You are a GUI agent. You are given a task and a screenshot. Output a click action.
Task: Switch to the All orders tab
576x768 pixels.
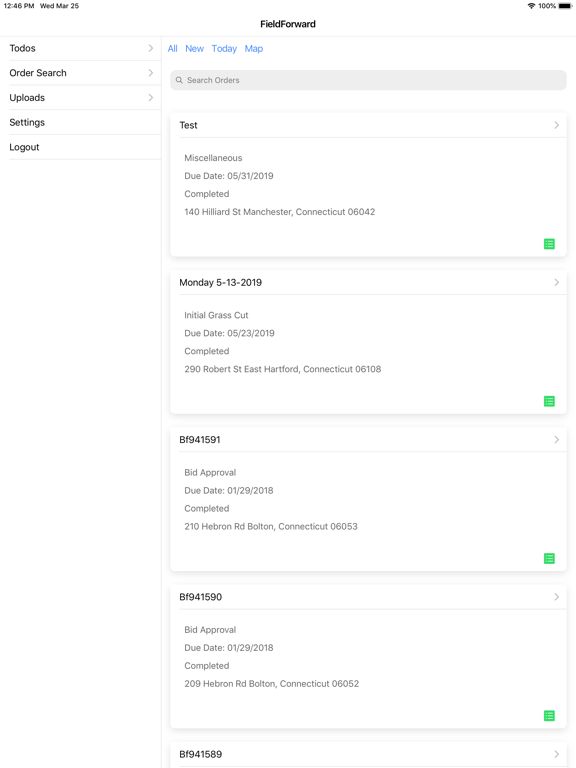click(x=172, y=48)
